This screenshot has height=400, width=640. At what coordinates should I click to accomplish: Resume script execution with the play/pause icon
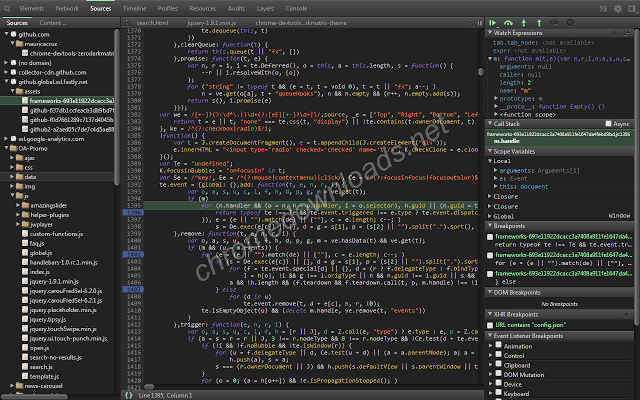point(493,23)
